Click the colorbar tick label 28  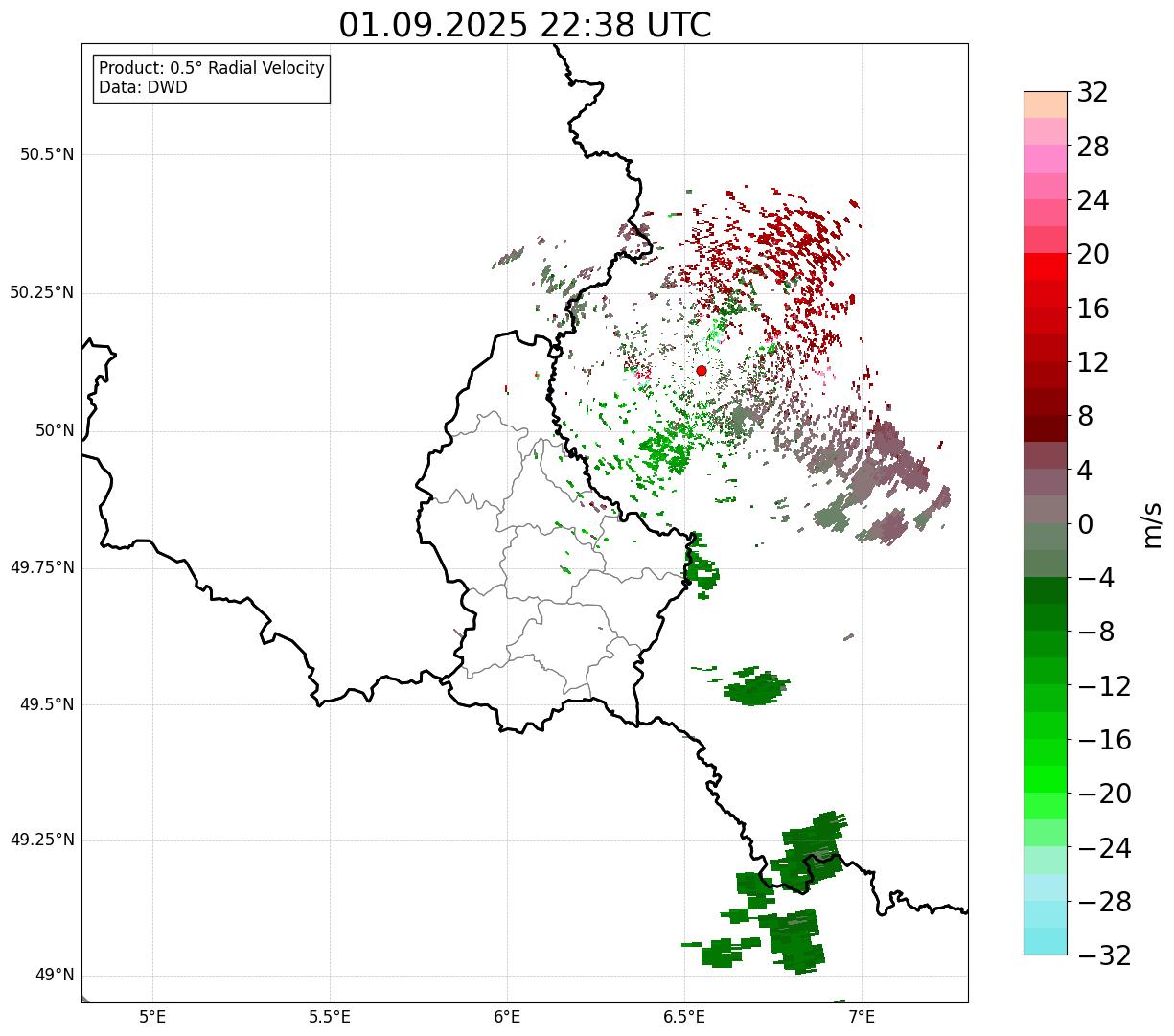pos(1093,147)
